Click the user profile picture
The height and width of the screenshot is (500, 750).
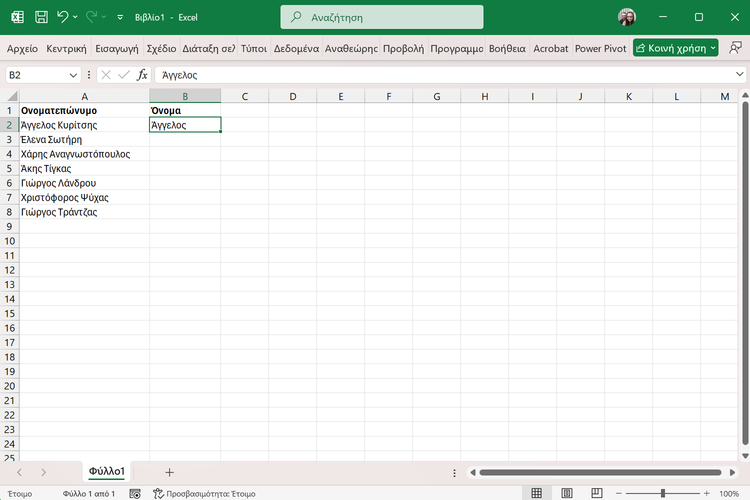(627, 17)
